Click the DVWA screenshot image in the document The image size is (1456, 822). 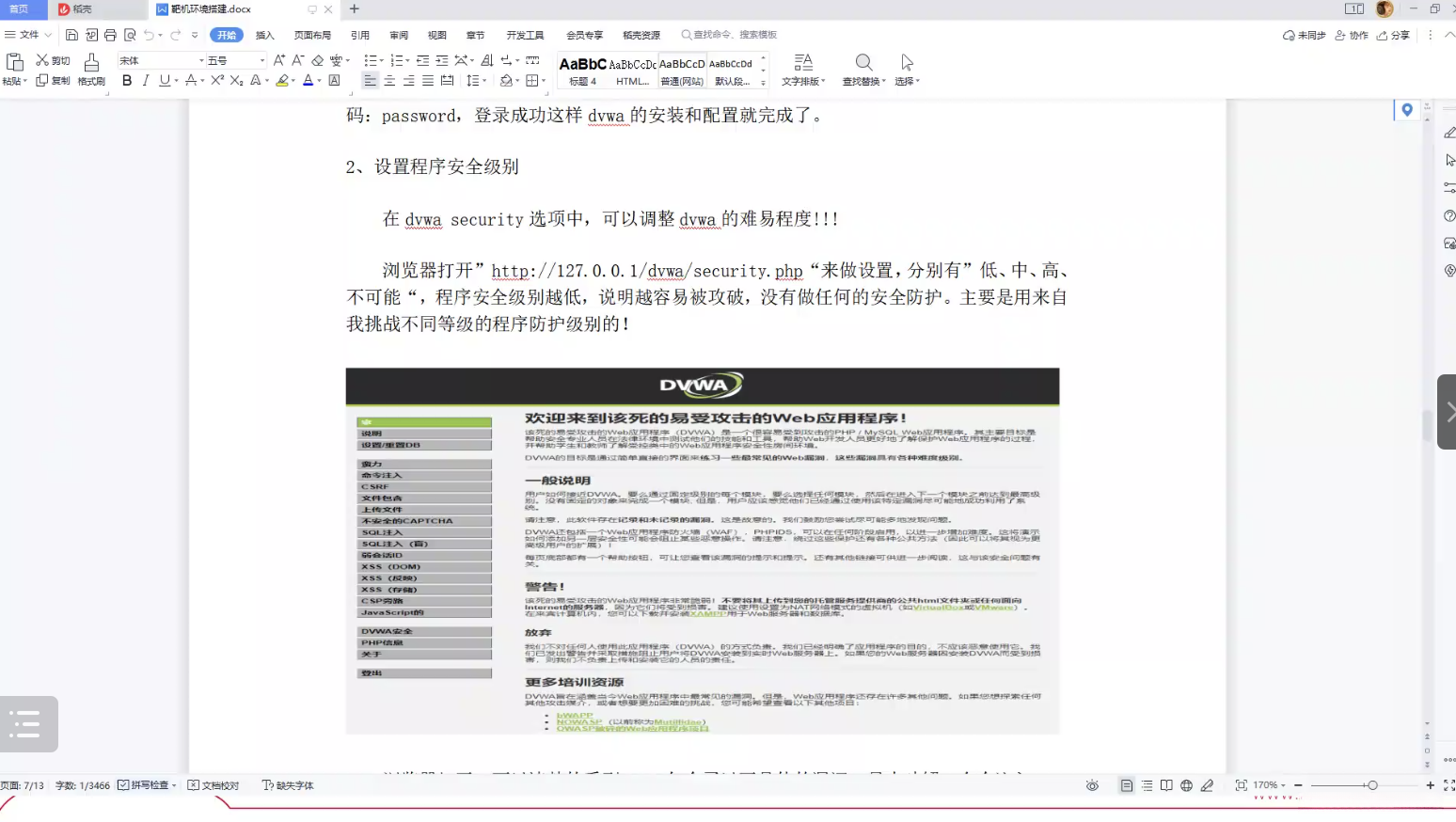point(703,551)
